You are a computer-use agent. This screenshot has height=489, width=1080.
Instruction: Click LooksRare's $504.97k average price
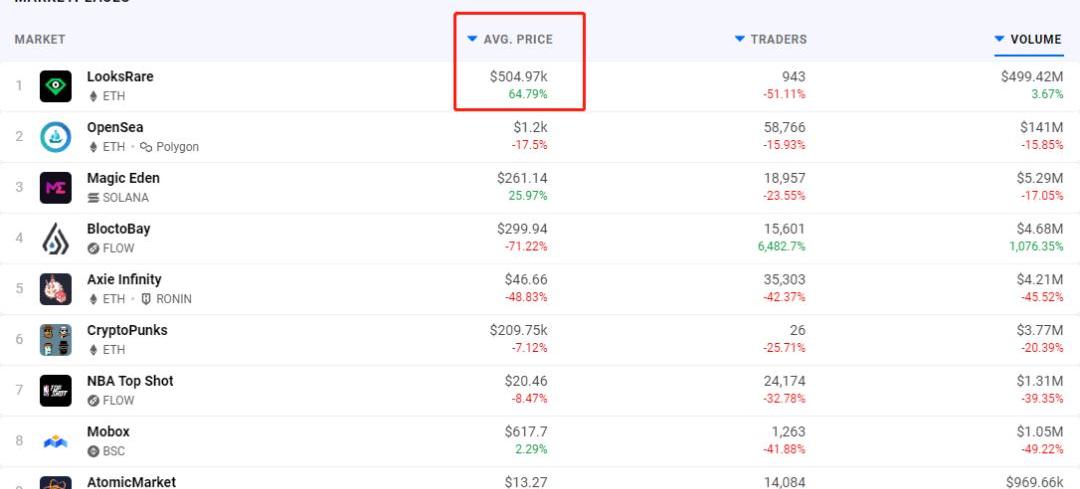coord(518,77)
